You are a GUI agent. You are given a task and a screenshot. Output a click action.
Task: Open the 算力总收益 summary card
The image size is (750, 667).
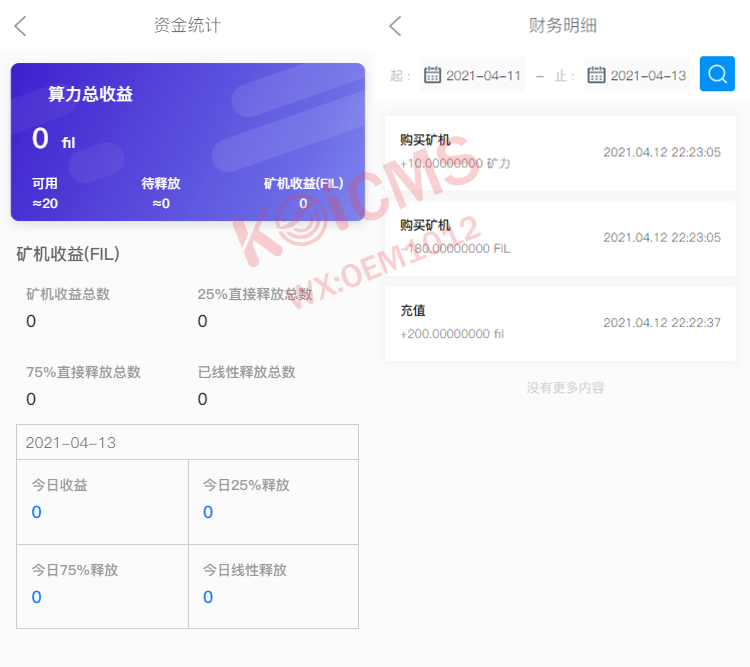(x=188, y=142)
